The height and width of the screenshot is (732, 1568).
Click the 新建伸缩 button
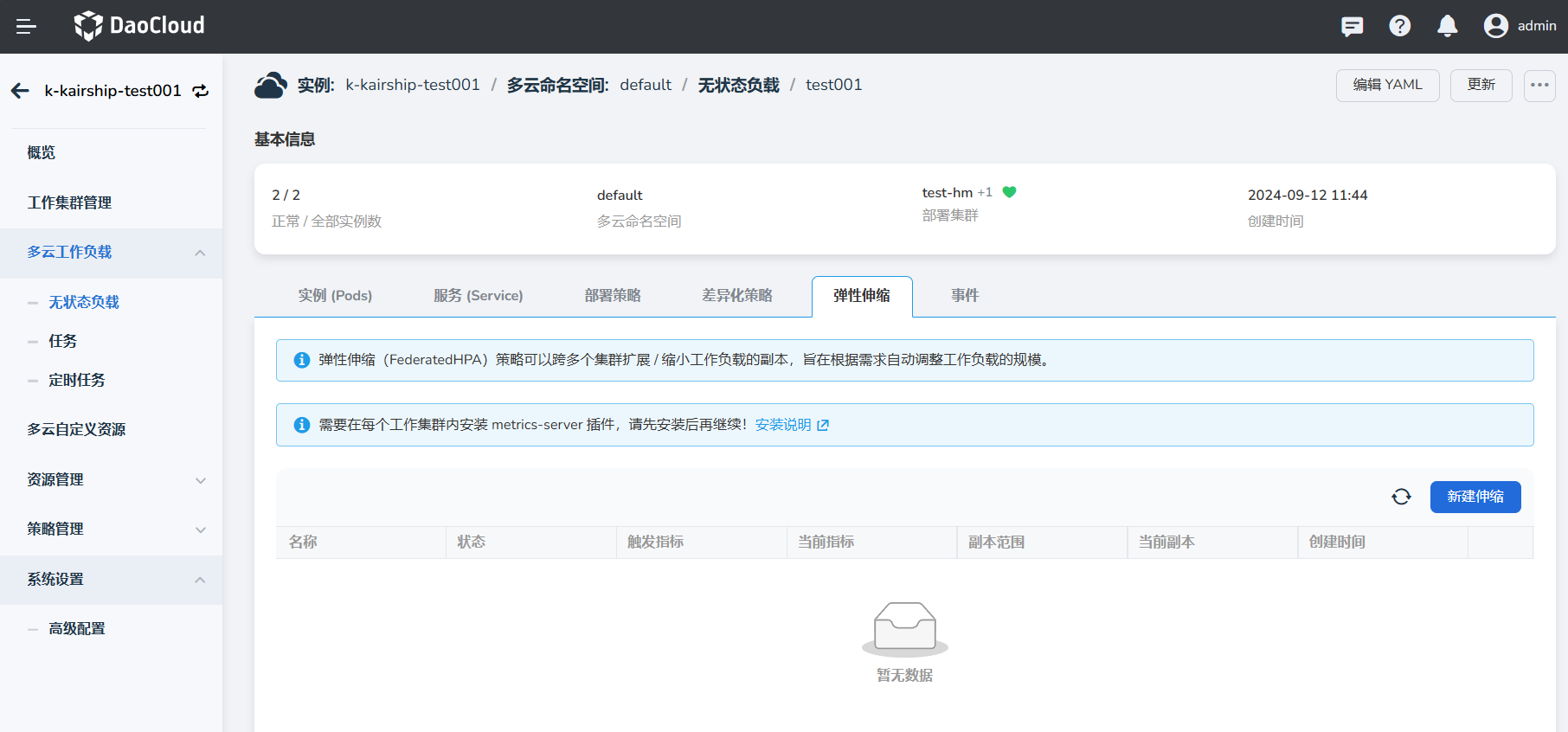(1475, 497)
